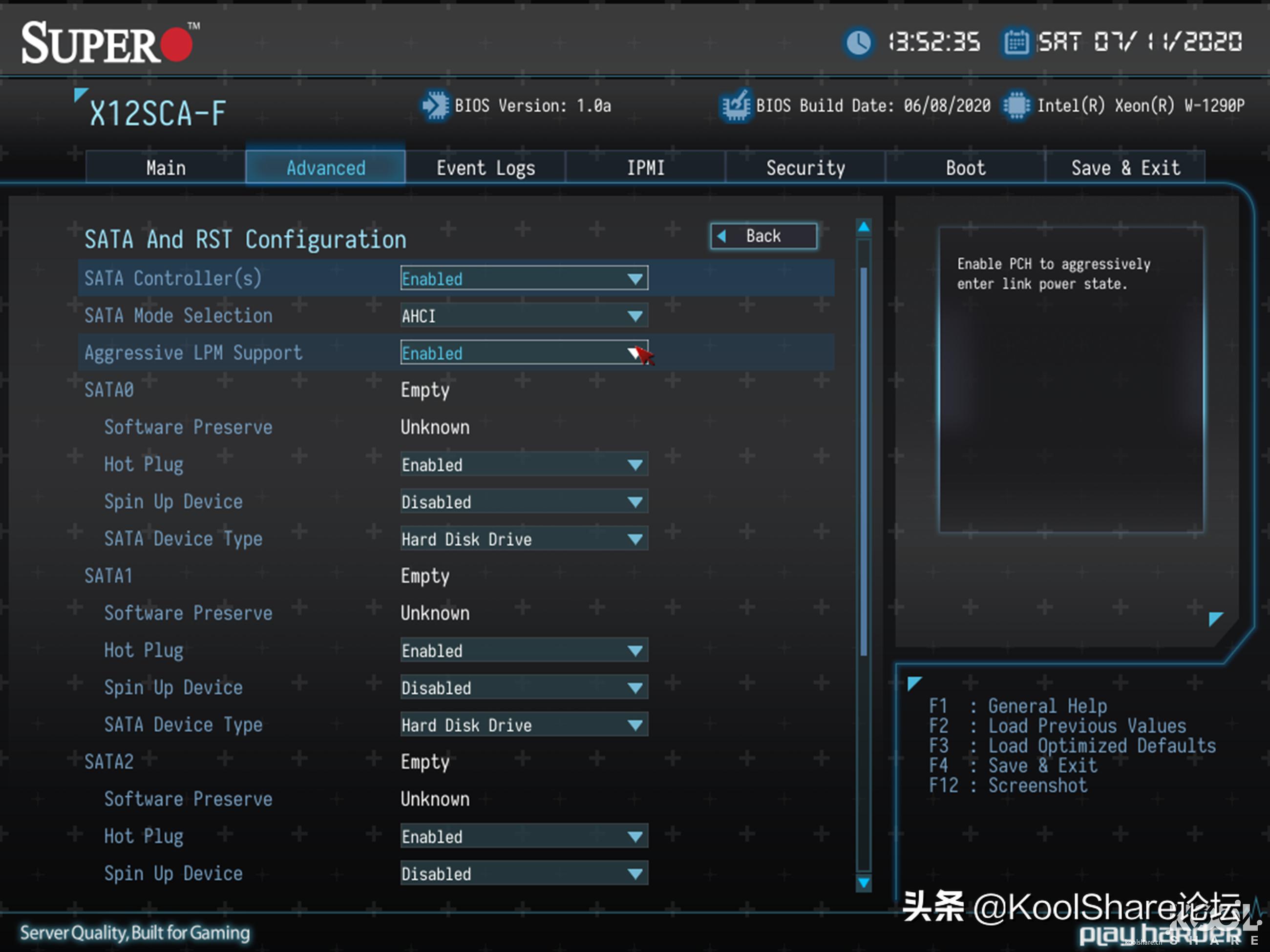1270x952 pixels.
Task: Toggle SATA2 Hot Plug setting
Action: pos(524,836)
